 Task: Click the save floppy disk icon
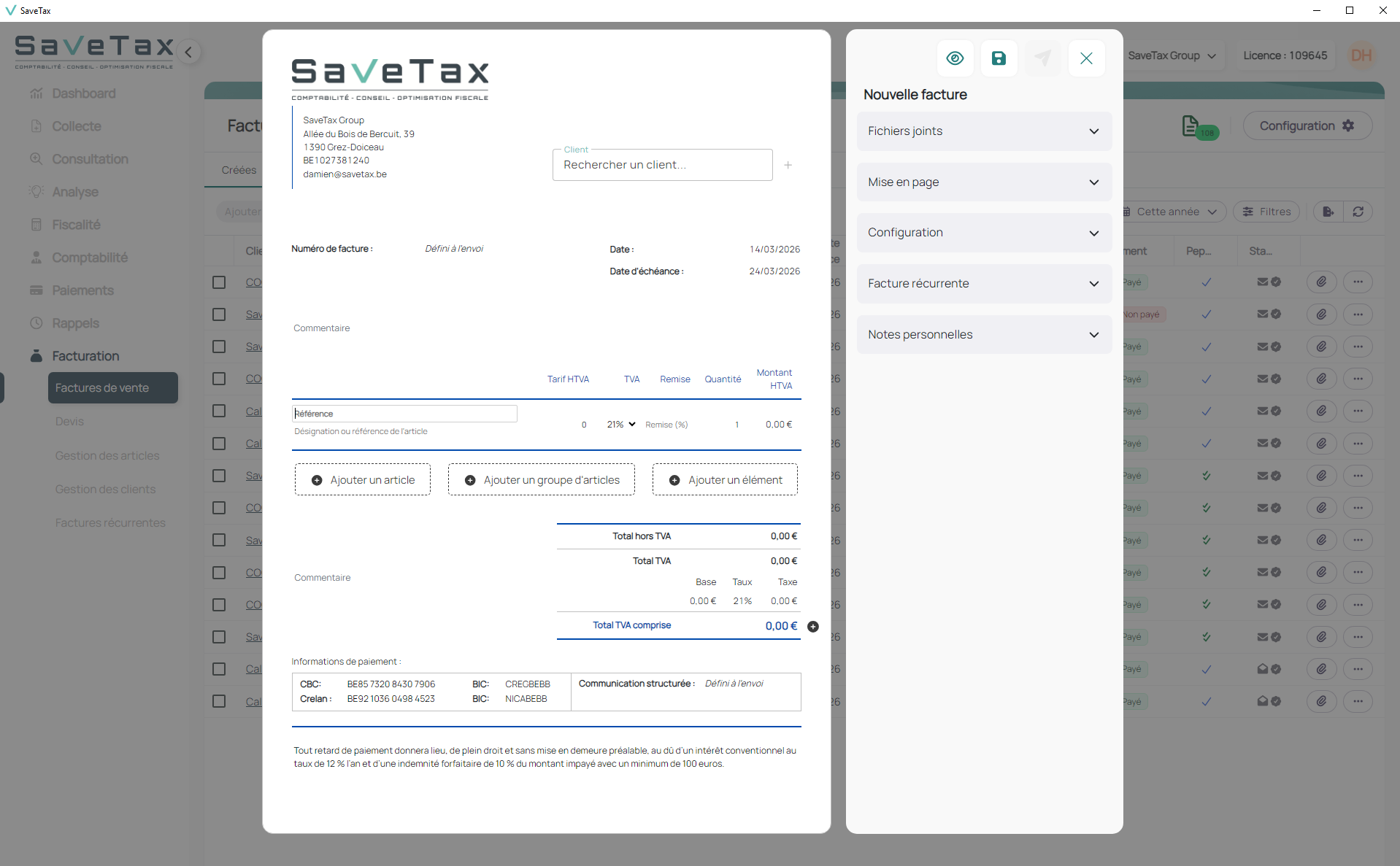point(999,58)
